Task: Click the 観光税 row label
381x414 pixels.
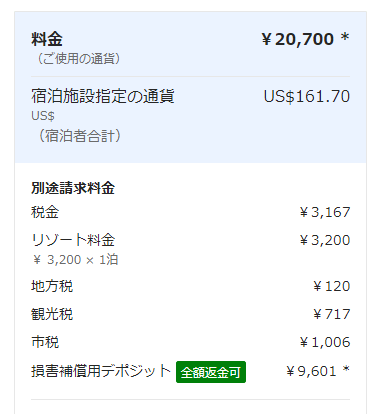Action: tap(52, 314)
